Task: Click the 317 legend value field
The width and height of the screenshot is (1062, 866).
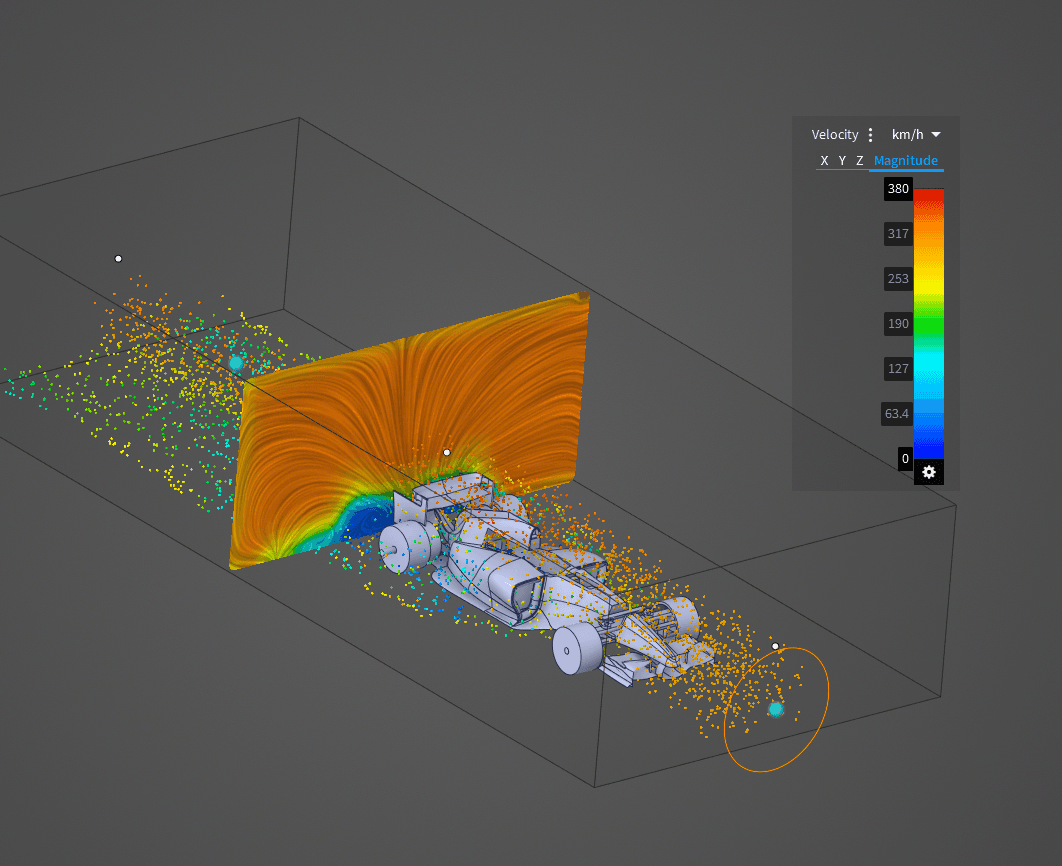Action: tap(897, 234)
